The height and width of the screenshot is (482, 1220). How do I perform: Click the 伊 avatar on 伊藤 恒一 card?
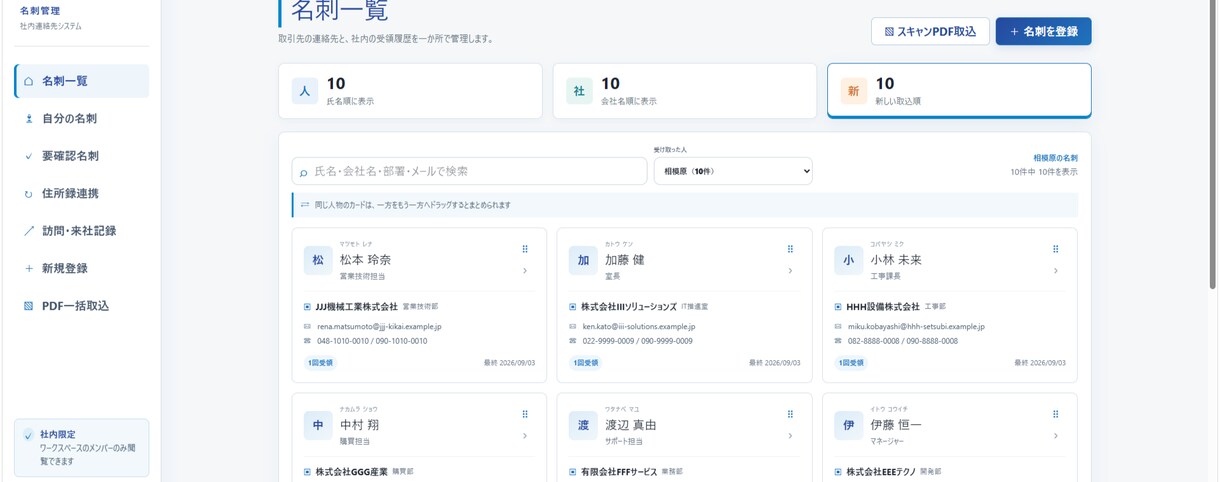(x=848, y=425)
